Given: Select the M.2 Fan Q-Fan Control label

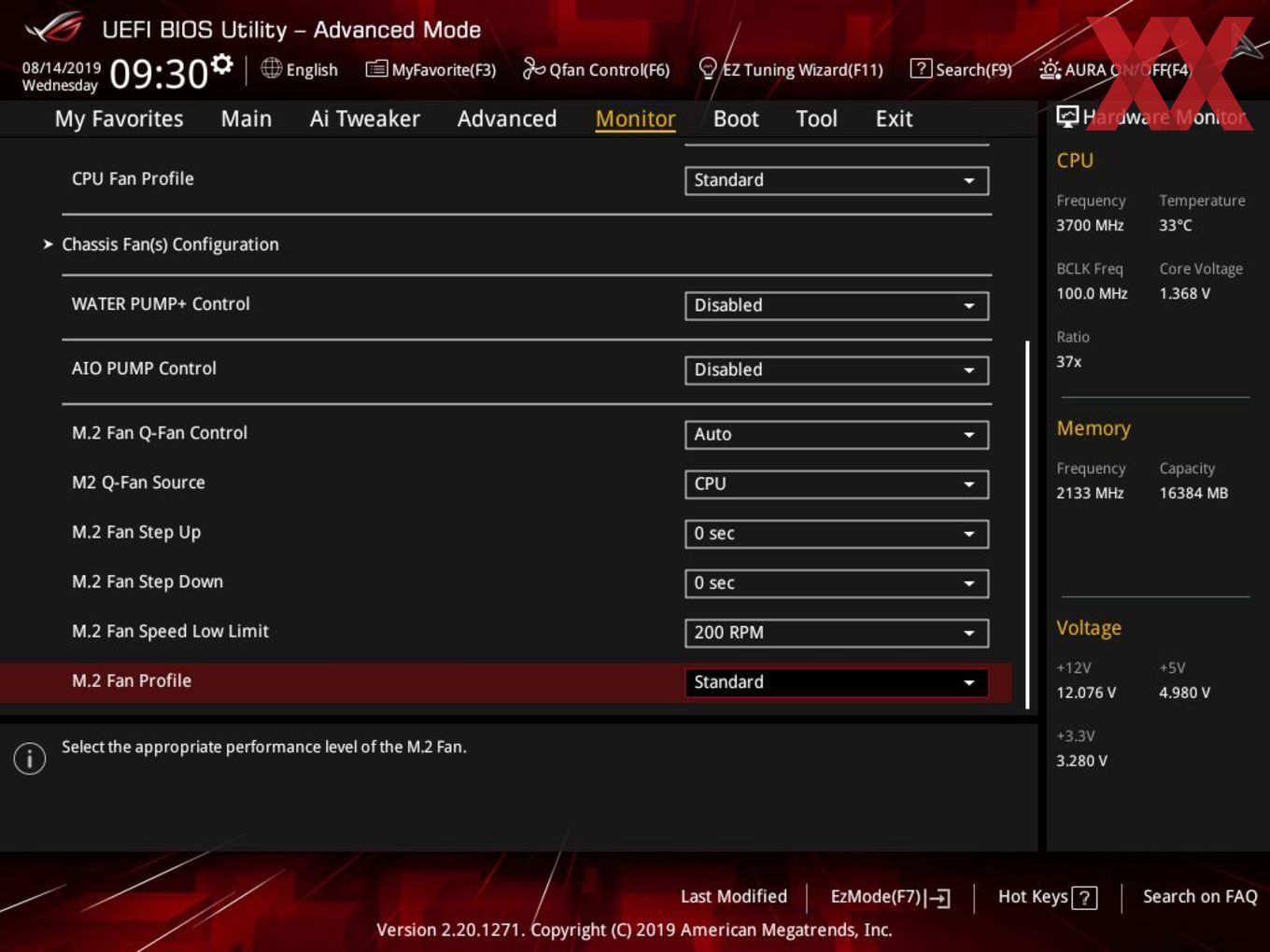Looking at the screenshot, I should [x=160, y=432].
